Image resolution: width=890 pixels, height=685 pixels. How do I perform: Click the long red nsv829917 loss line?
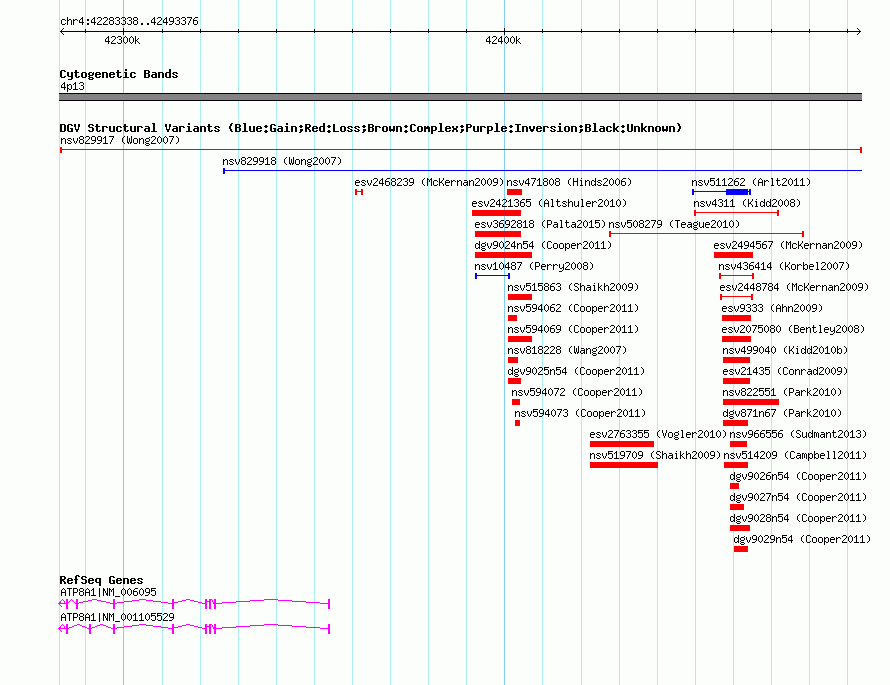point(460,150)
